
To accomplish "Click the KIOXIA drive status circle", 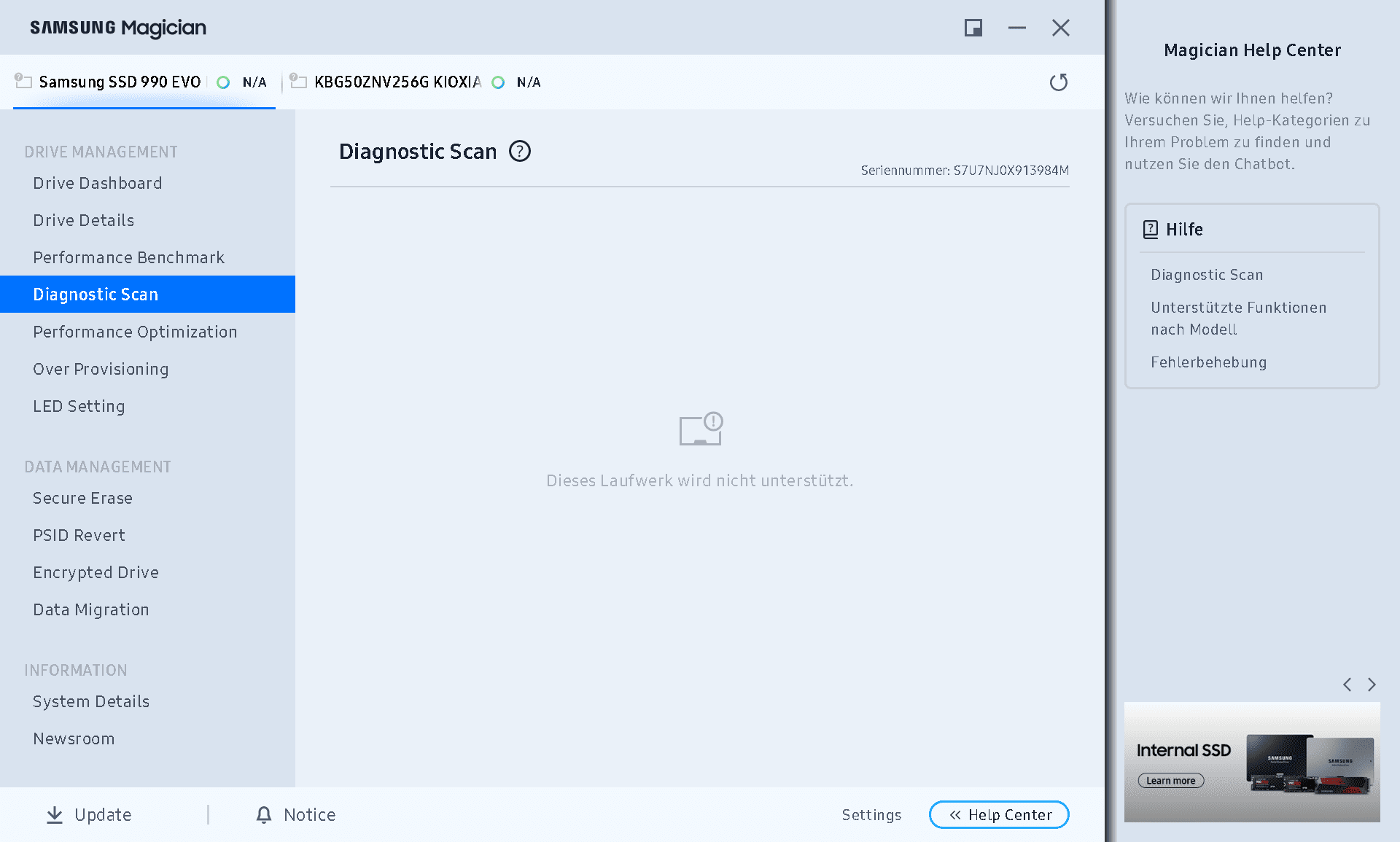I will pyautogui.click(x=498, y=82).
